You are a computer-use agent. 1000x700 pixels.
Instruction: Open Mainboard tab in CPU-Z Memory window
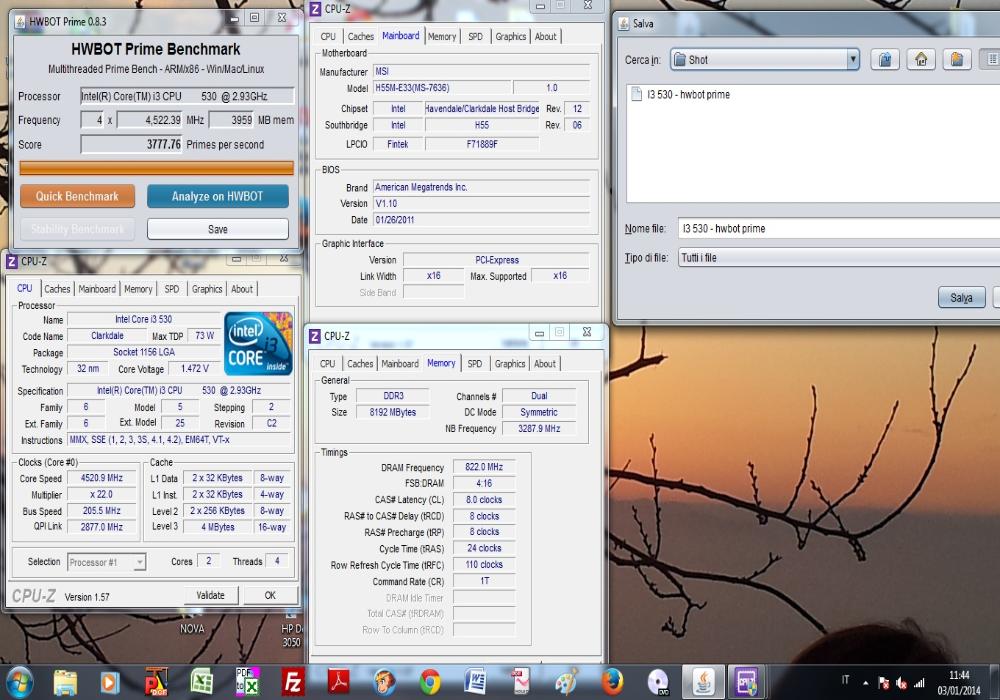[400, 363]
